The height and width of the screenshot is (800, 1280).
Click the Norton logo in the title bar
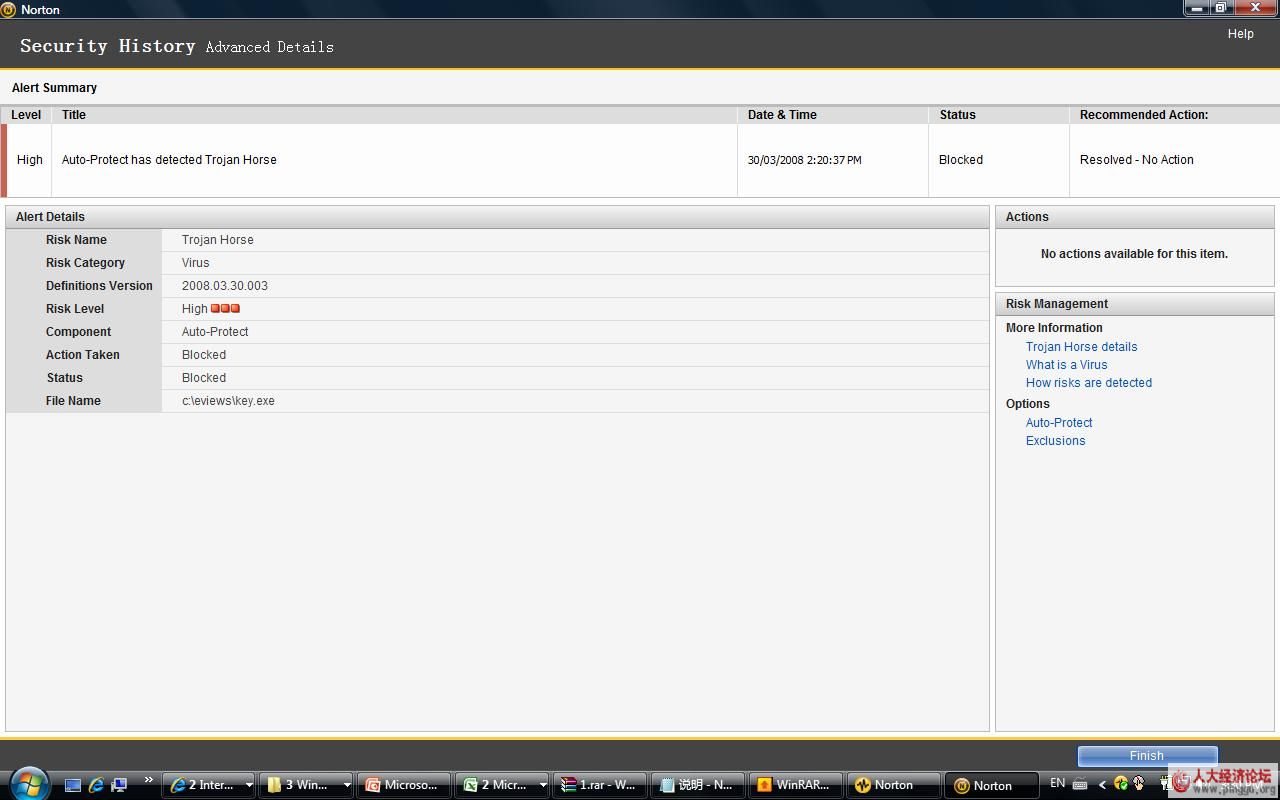click(x=8, y=9)
